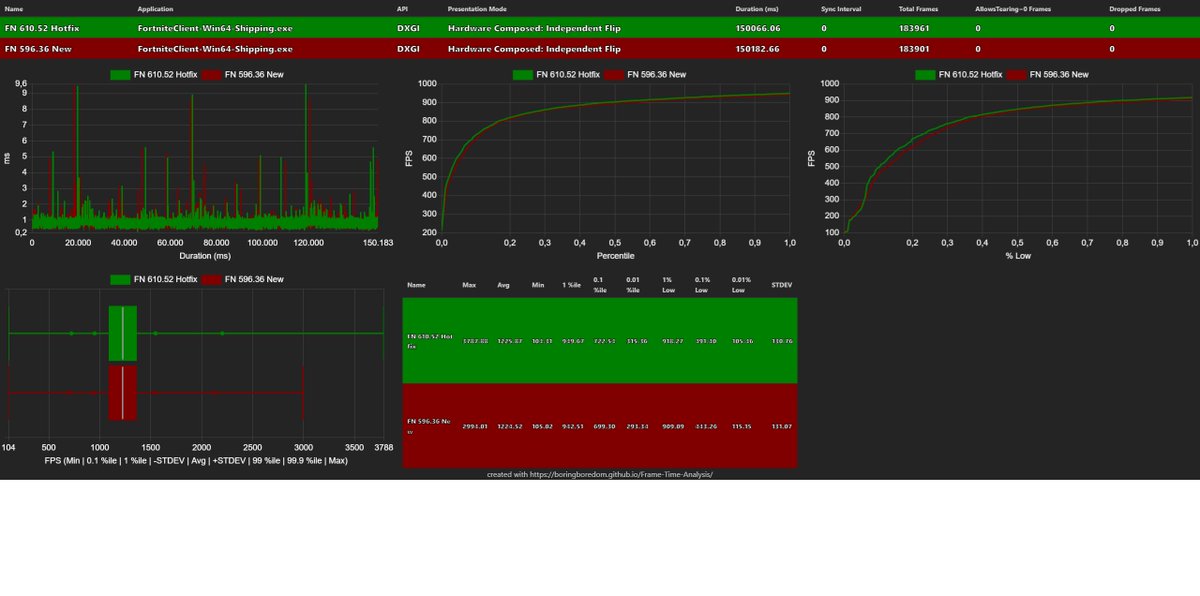Click the Avg header in the stats table
Image resolution: width=1200 pixels, height=596 pixels.
coord(503,285)
